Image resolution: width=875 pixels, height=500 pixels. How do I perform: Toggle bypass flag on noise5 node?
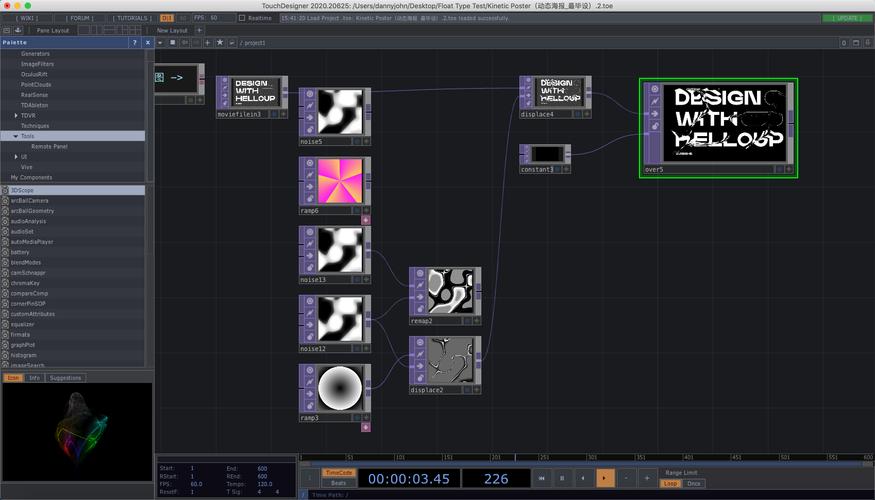coord(310,118)
